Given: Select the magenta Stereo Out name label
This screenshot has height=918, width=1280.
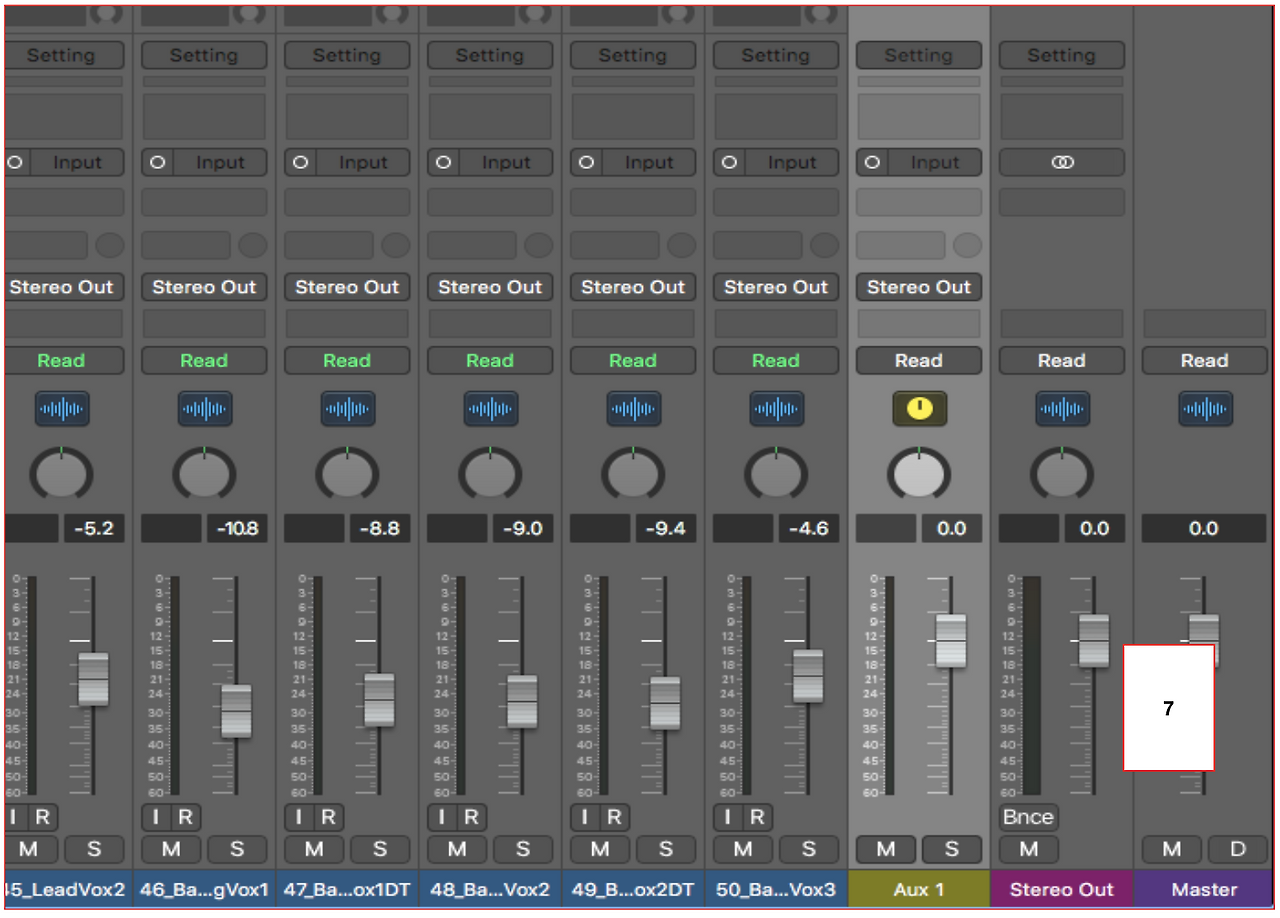Looking at the screenshot, I should 1062,889.
